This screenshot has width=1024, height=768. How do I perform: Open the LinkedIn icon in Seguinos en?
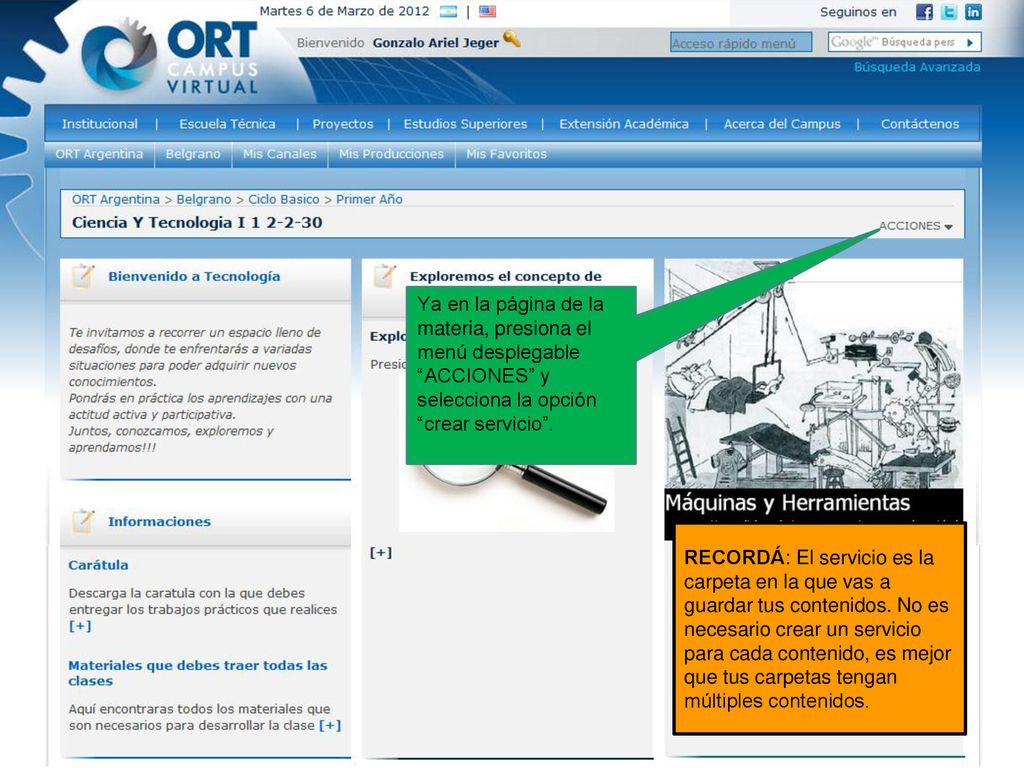(973, 12)
